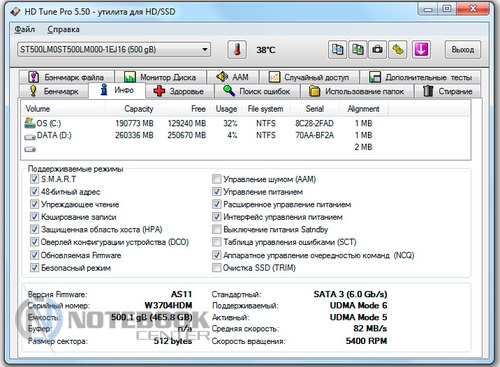Toggle Управление шумом (AAM) checkbox
Screen dimensions: 500x367
(216, 179)
